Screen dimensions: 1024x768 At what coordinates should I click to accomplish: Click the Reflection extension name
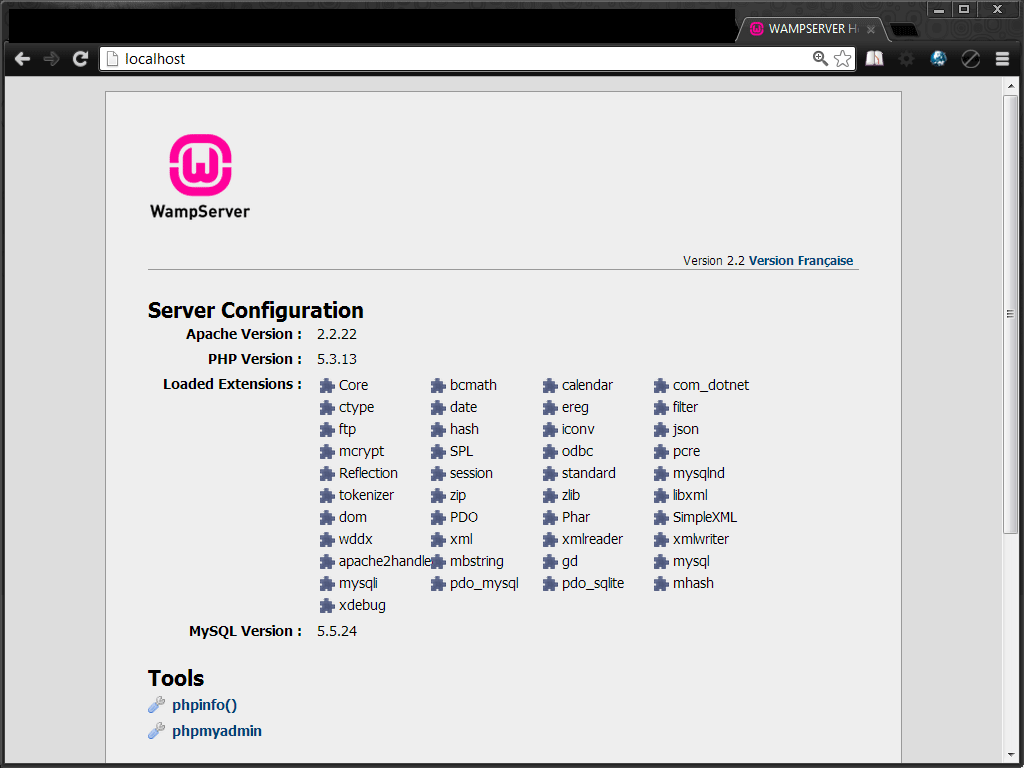368,473
